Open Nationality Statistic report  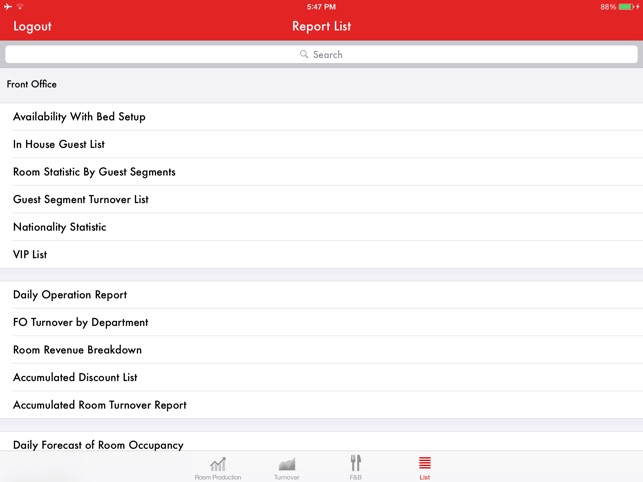click(322, 226)
